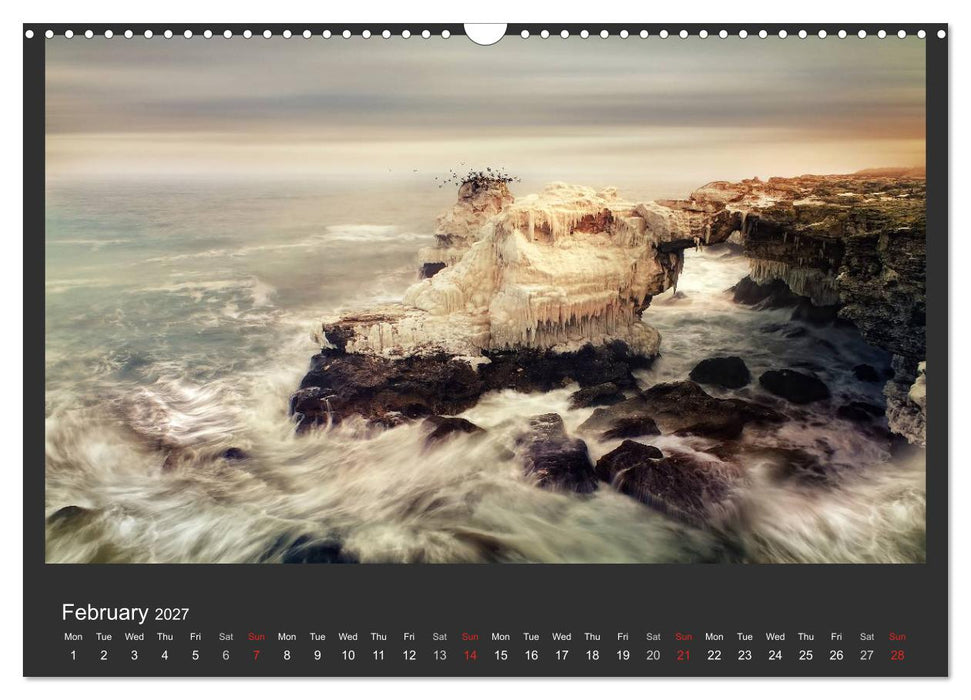Image resolution: width=971 pixels, height=700 pixels.
Task: Select date 20
Action: click(x=653, y=655)
